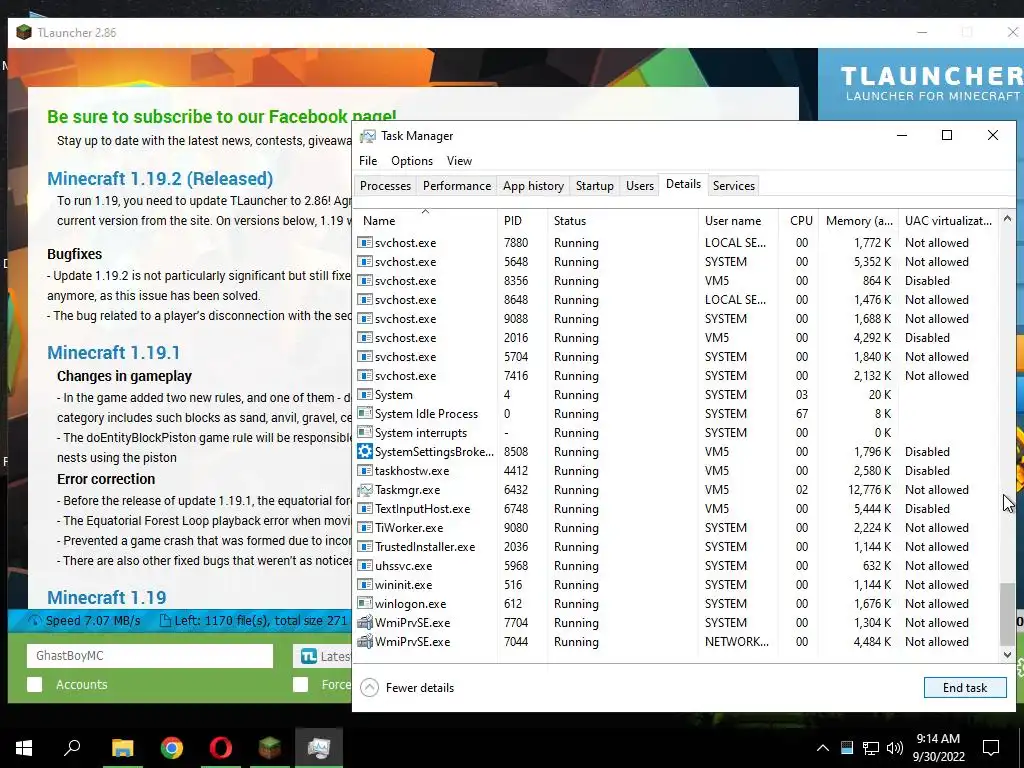Click the GhastBoyMC username field
This screenshot has width=1024, height=768.
point(150,656)
